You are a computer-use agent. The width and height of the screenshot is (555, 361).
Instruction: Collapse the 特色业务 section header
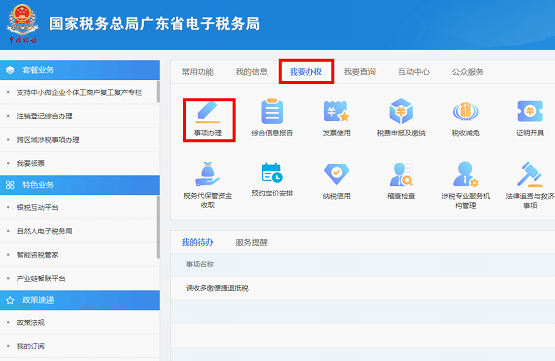tap(80, 185)
